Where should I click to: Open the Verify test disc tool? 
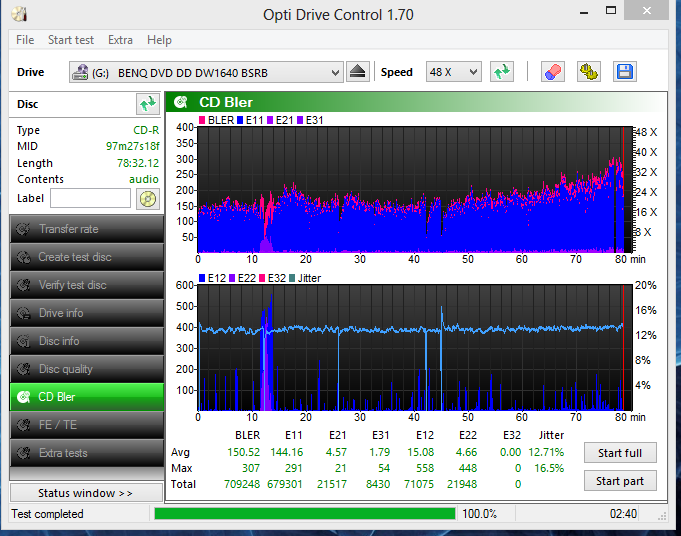(87, 285)
